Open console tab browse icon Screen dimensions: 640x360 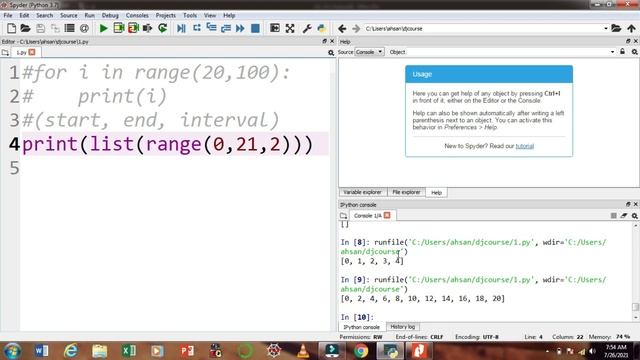click(344, 216)
